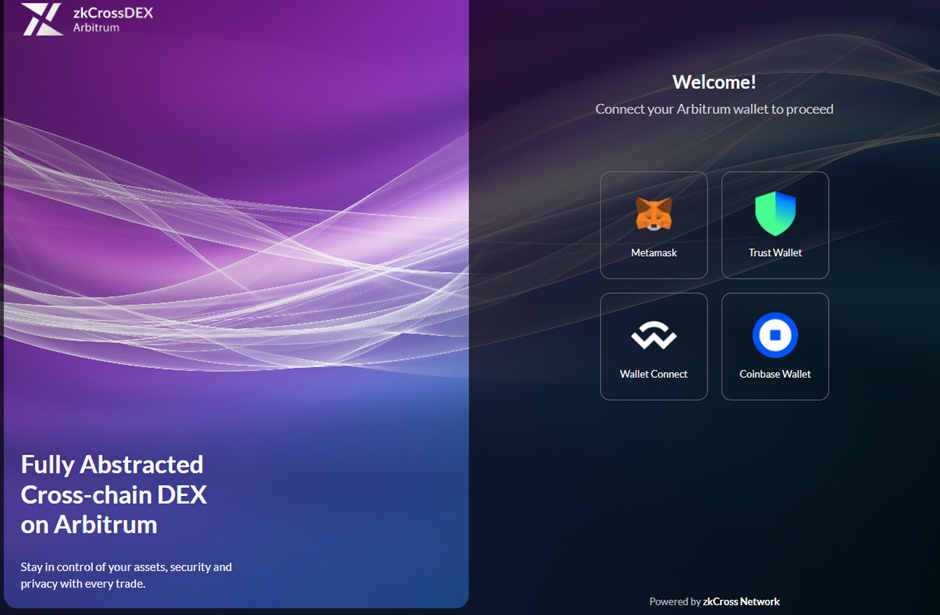Click the "Trust Wallet" label
Screen dimensions: 940x615
click(775, 253)
